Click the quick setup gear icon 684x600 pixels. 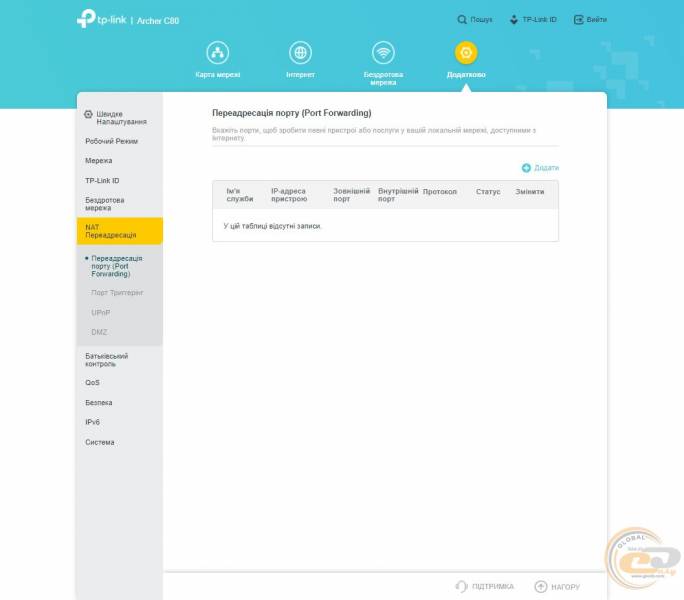click(x=88, y=114)
